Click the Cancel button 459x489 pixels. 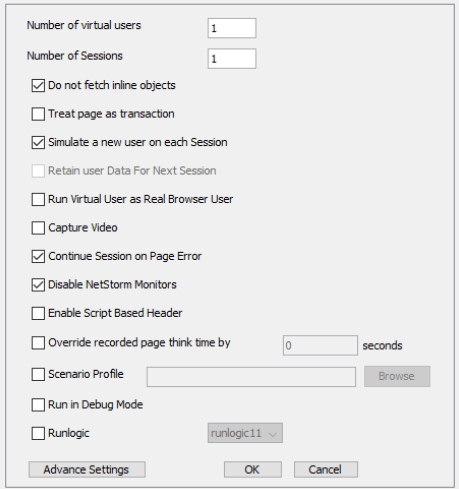coord(326,469)
